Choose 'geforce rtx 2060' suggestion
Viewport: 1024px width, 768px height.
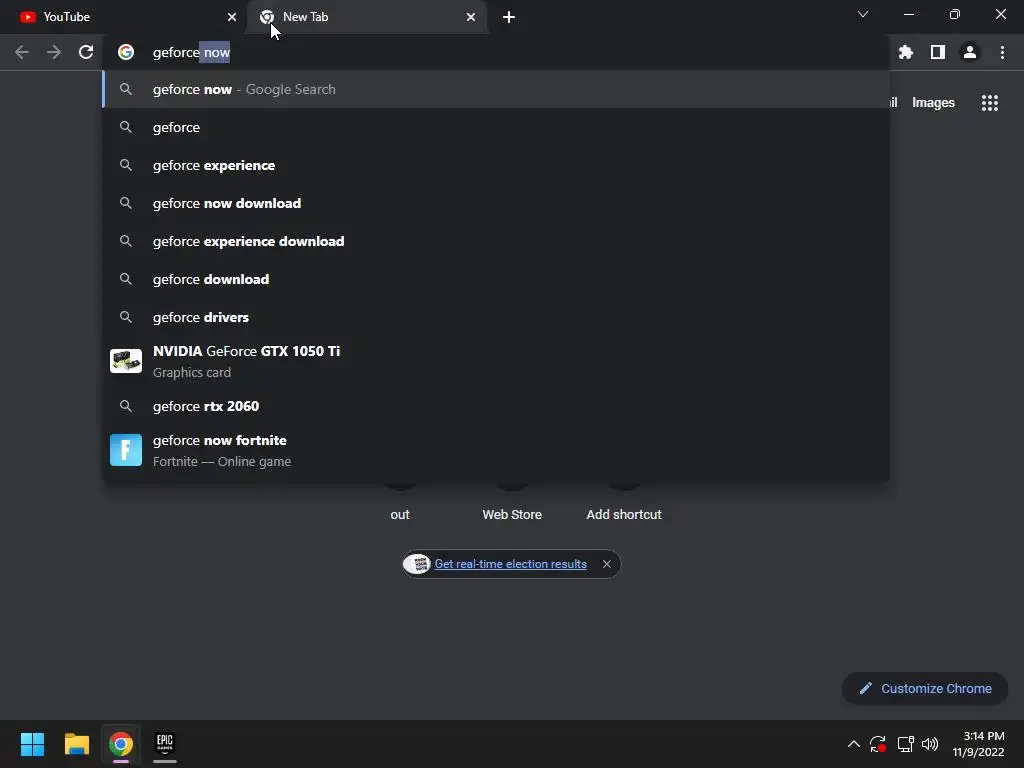point(496,406)
